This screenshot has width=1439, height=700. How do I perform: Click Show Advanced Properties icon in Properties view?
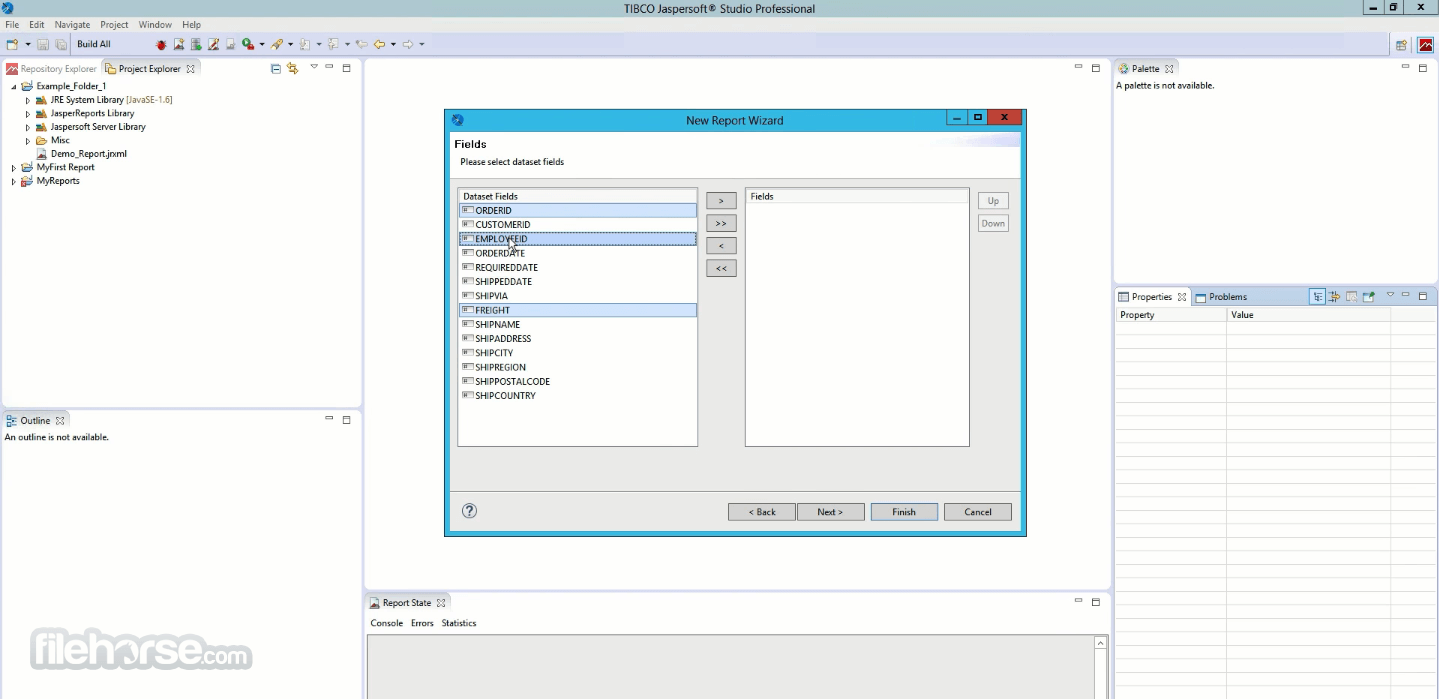coord(1334,296)
